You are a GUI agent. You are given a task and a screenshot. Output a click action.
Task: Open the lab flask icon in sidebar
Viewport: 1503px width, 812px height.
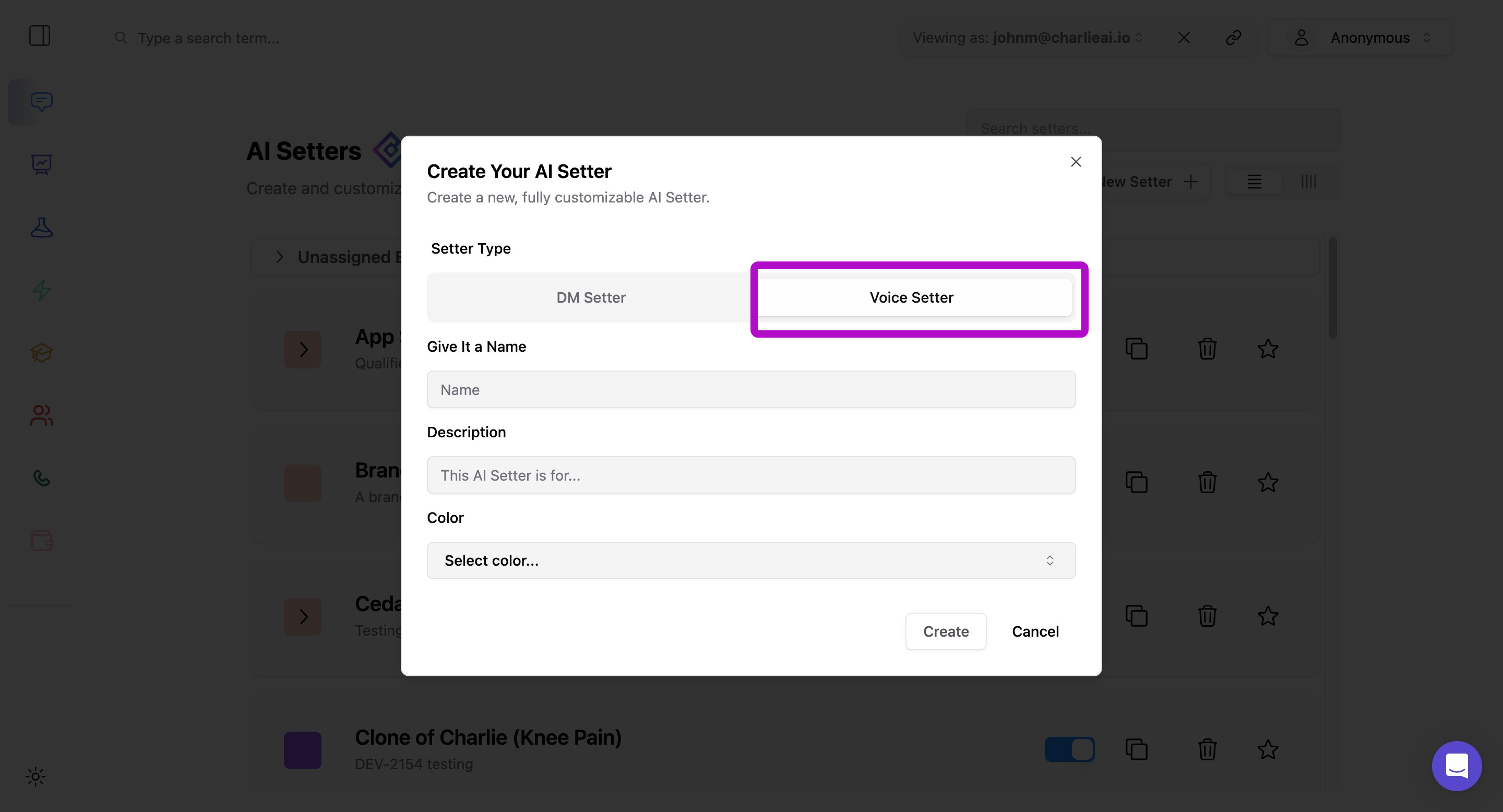pyautogui.click(x=41, y=227)
